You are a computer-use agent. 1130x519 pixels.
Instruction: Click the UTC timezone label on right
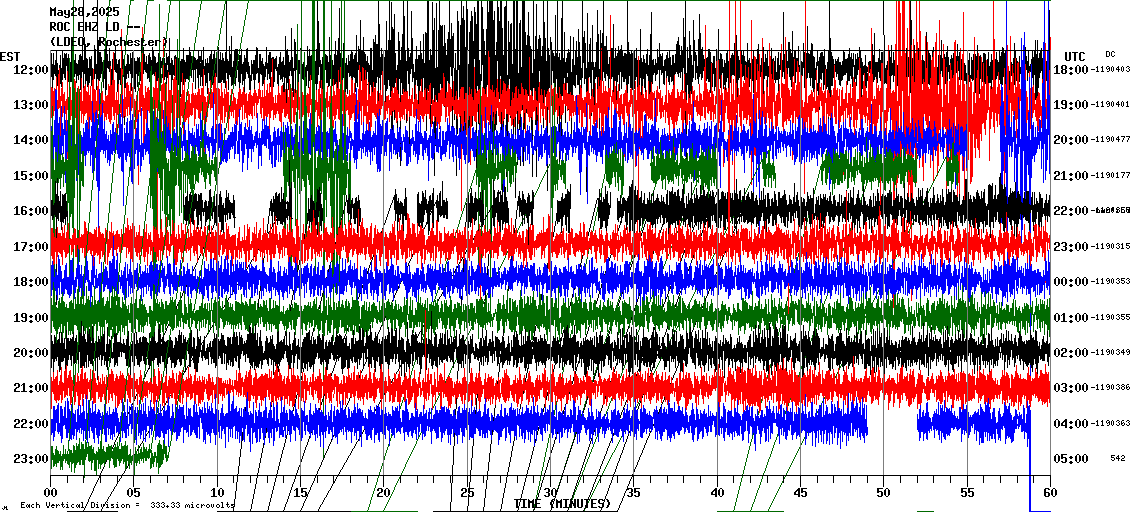click(x=1075, y=56)
